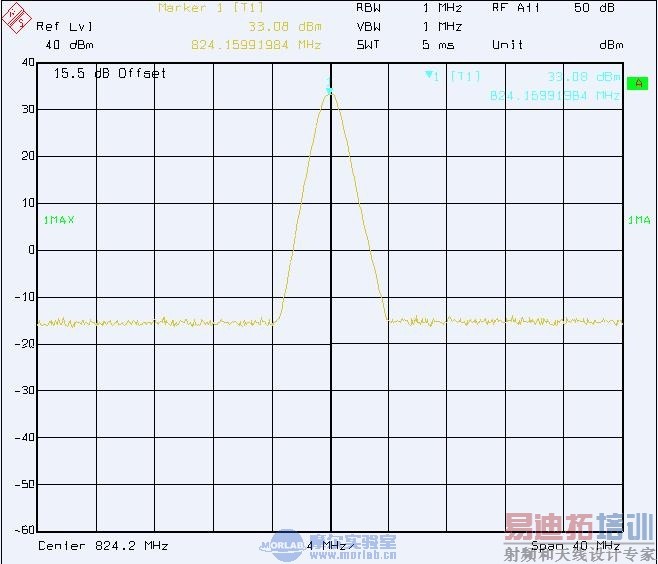Click the right 1MA trace mode label
The image size is (658, 564).
click(639, 220)
